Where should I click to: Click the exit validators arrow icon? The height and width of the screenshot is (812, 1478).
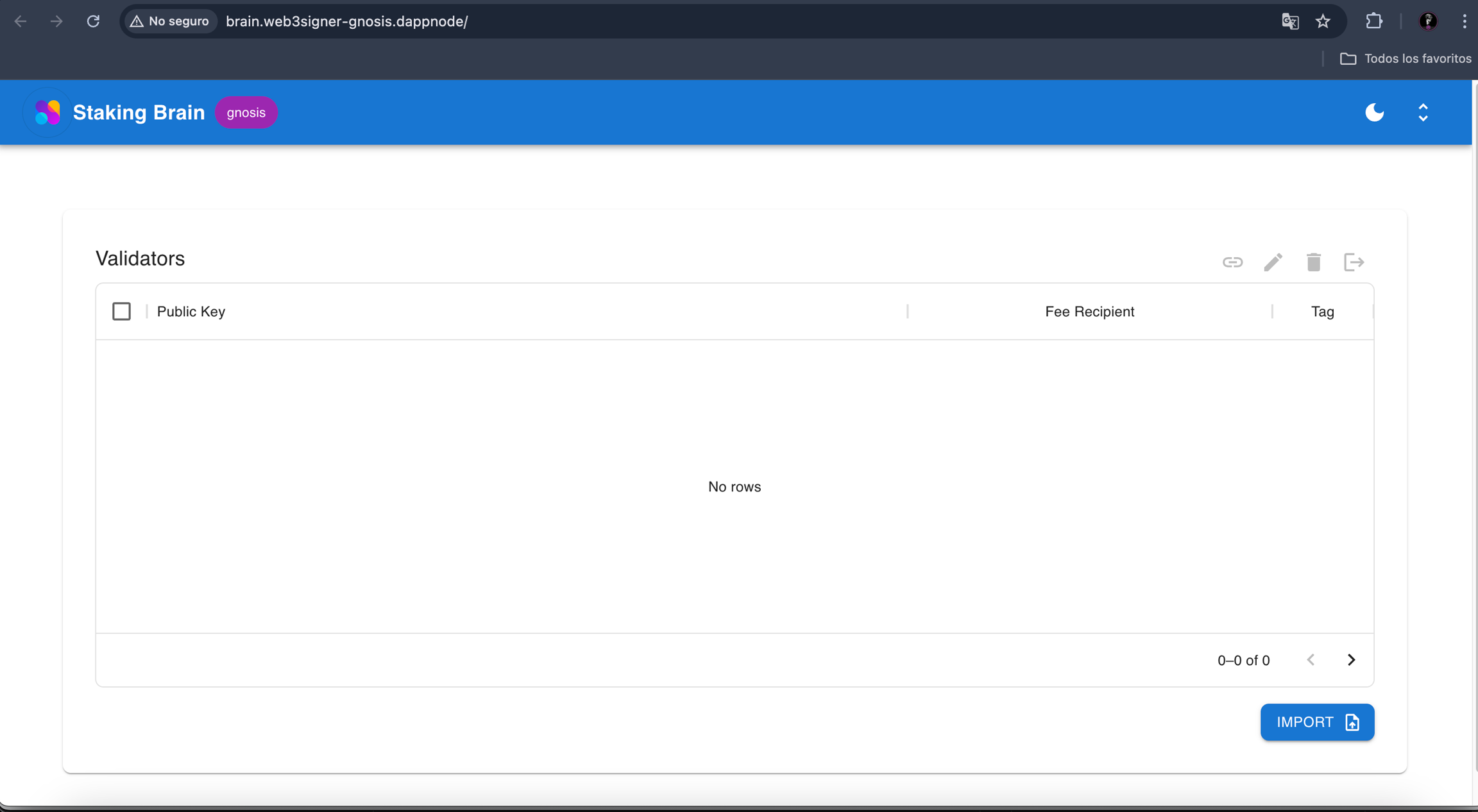pos(1354,262)
